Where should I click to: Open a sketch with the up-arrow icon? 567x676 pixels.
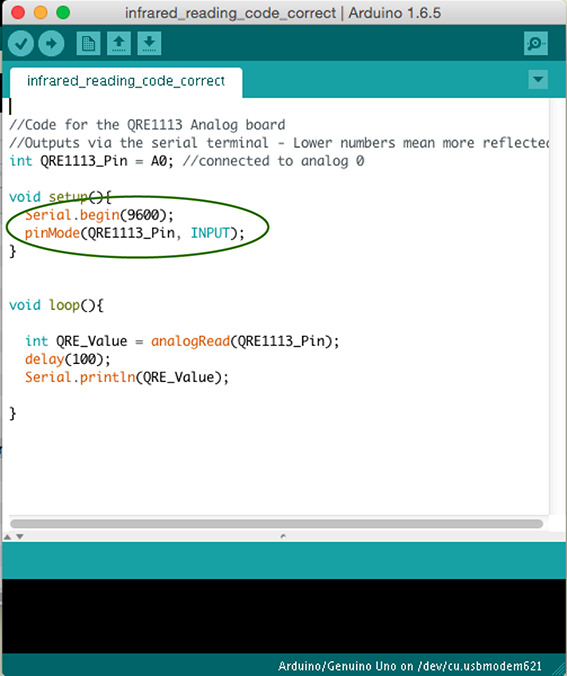tap(119, 44)
